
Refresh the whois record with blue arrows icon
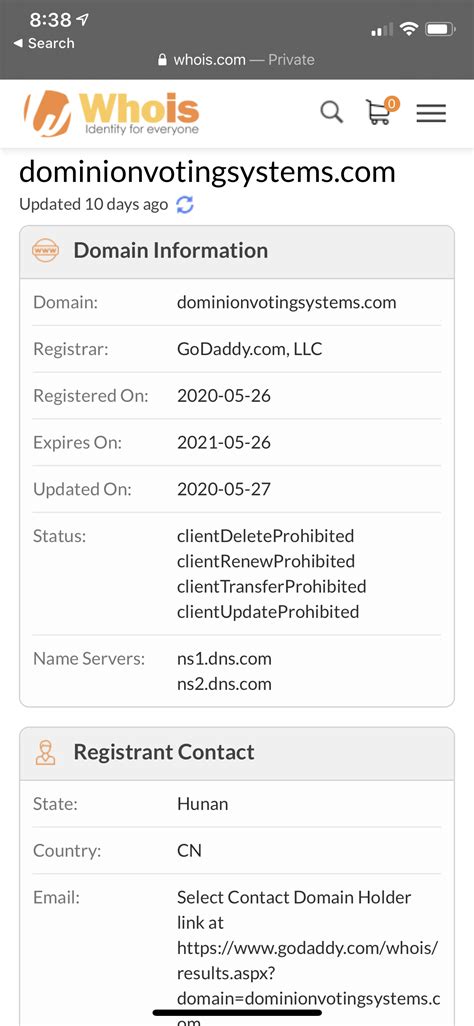[x=185, y=205]
